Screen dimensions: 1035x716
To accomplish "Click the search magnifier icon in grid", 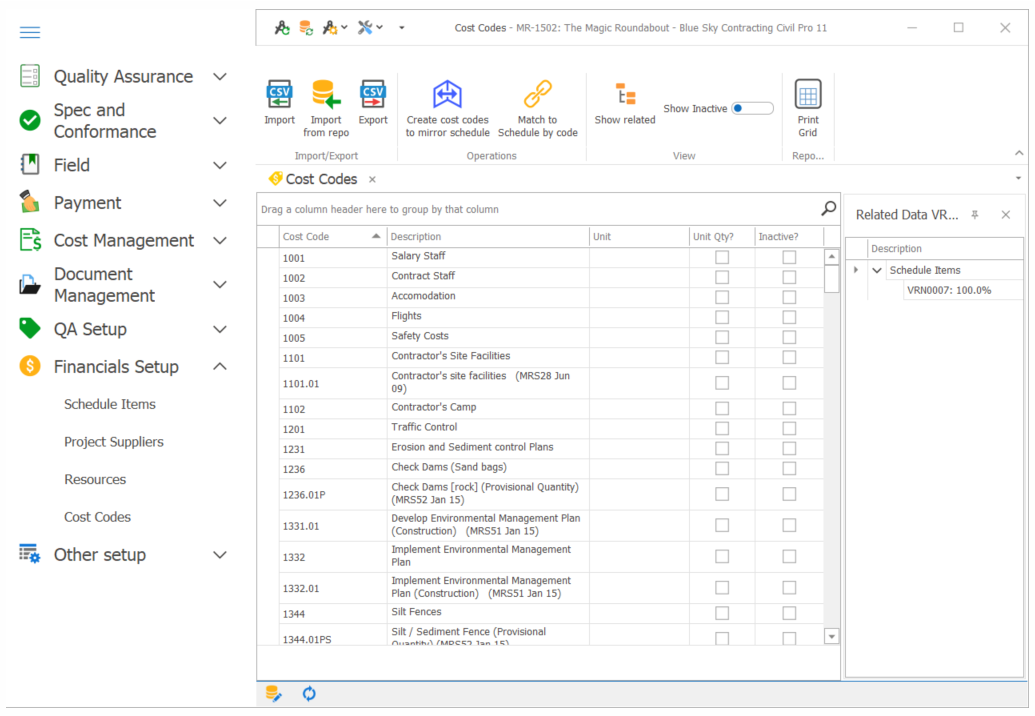I will click(x=828, y=209).
